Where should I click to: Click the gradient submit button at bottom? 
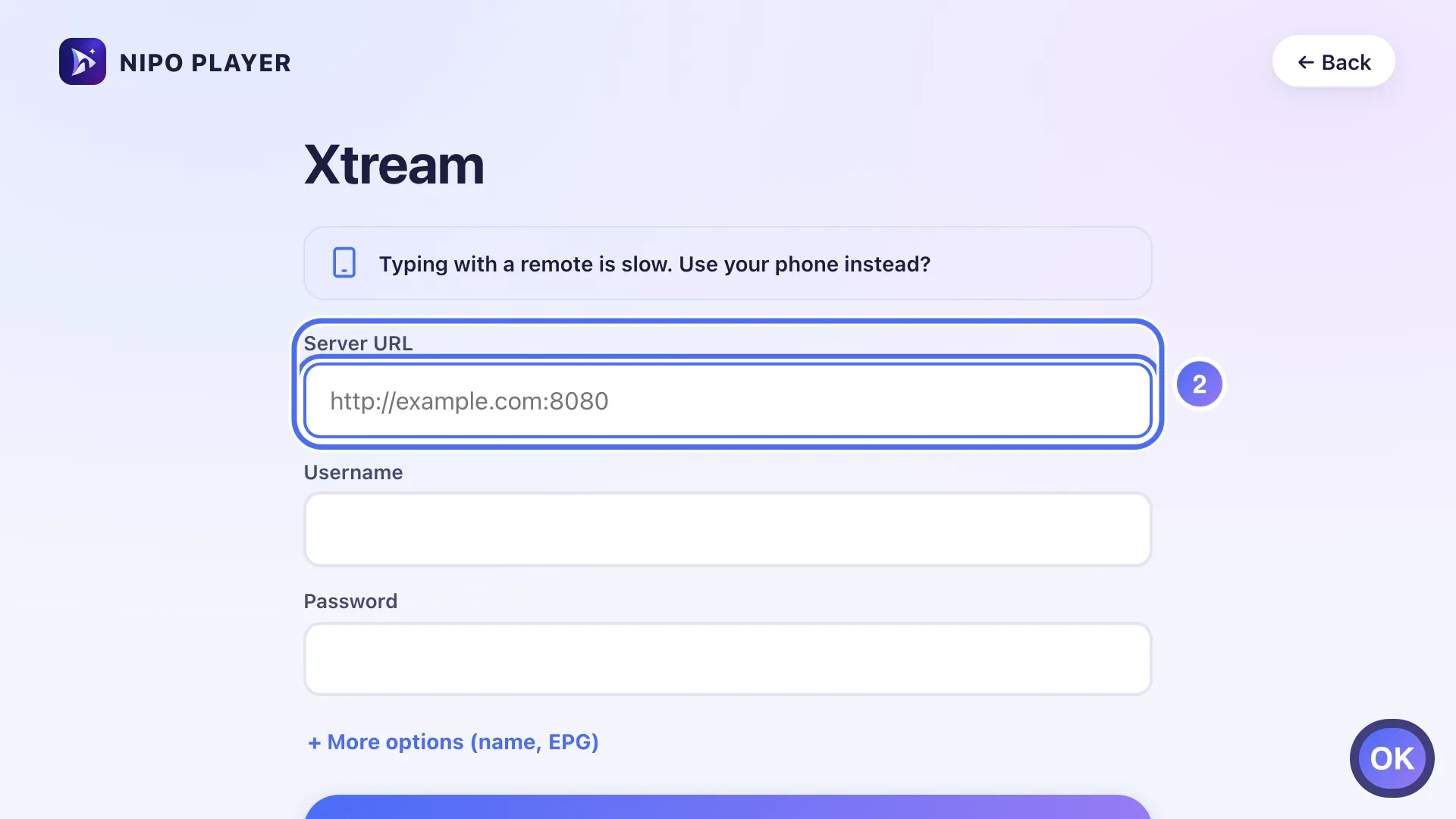[727, 807]
